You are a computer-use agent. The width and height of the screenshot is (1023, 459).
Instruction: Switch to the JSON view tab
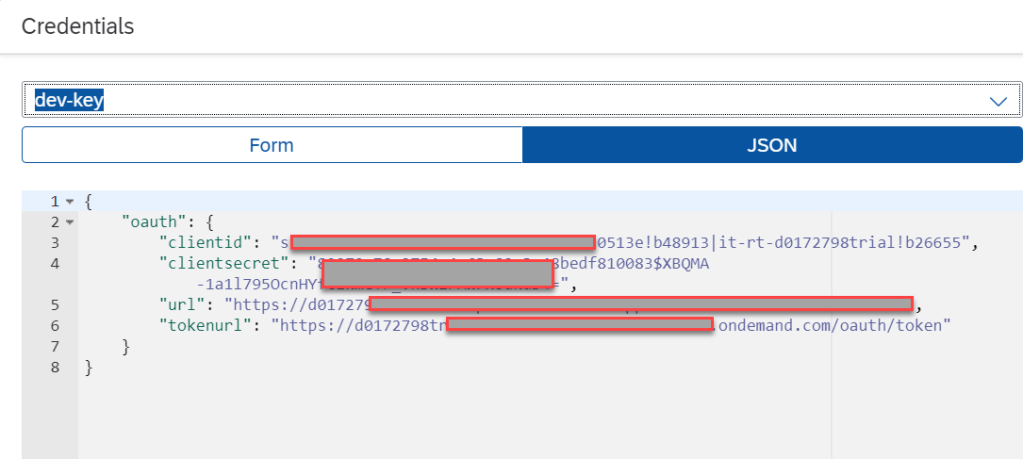[772, 145]
